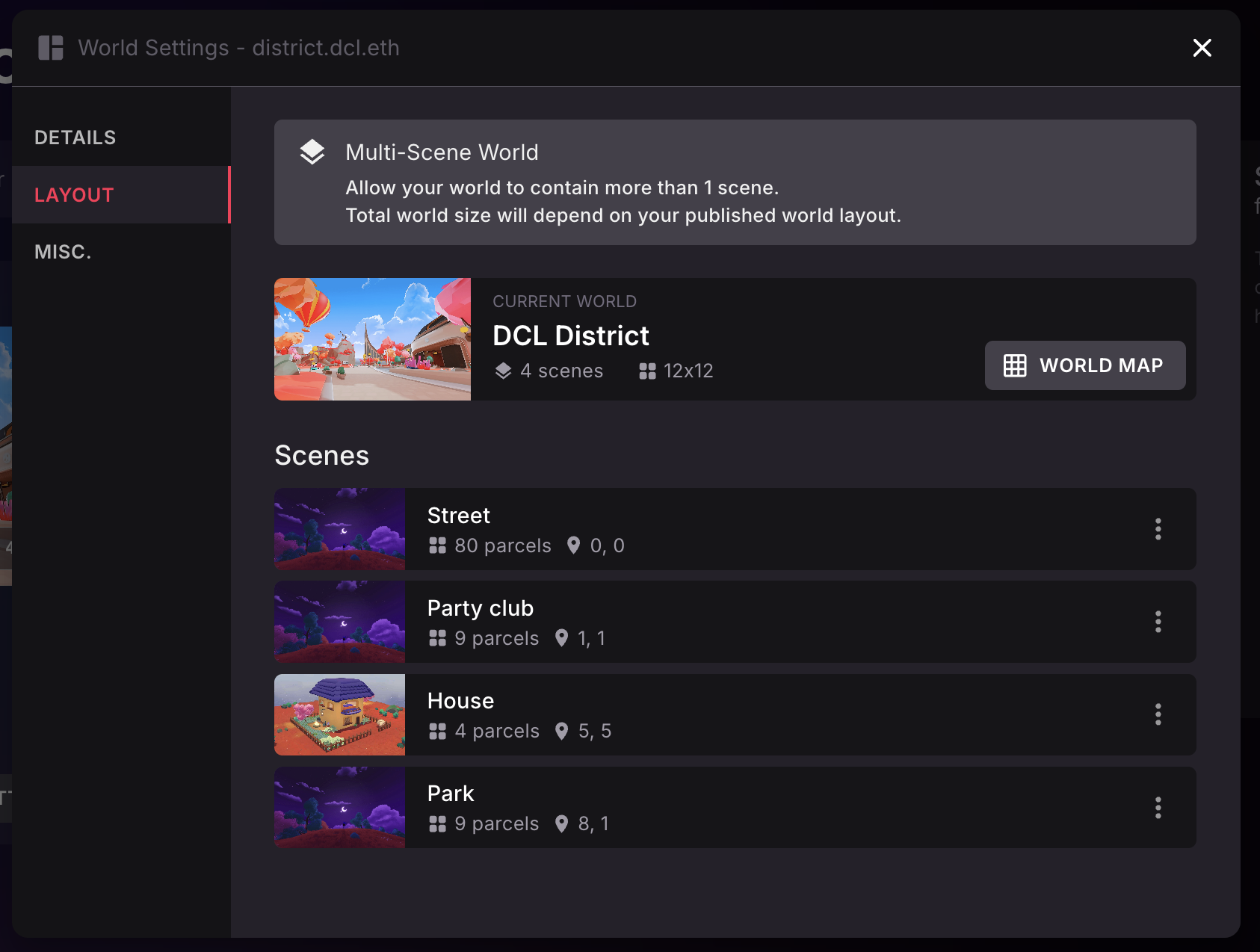Open the Park scene options menu
Screen dimensions: 1260x952
(x=1158, y=807)
